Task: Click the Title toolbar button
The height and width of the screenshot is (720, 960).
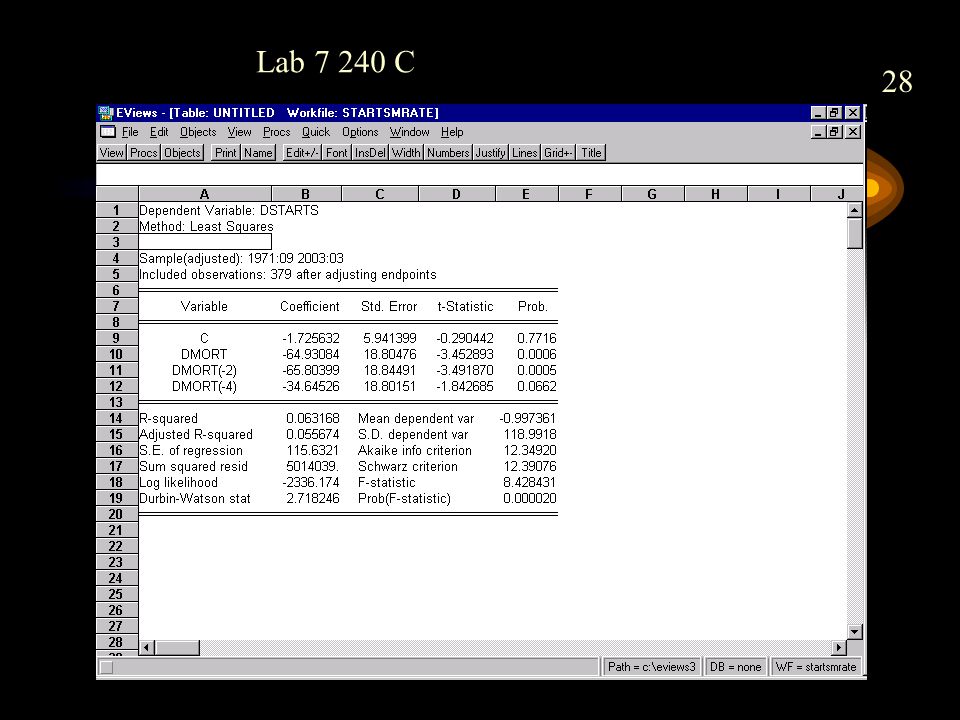Action: click(591, 152)
